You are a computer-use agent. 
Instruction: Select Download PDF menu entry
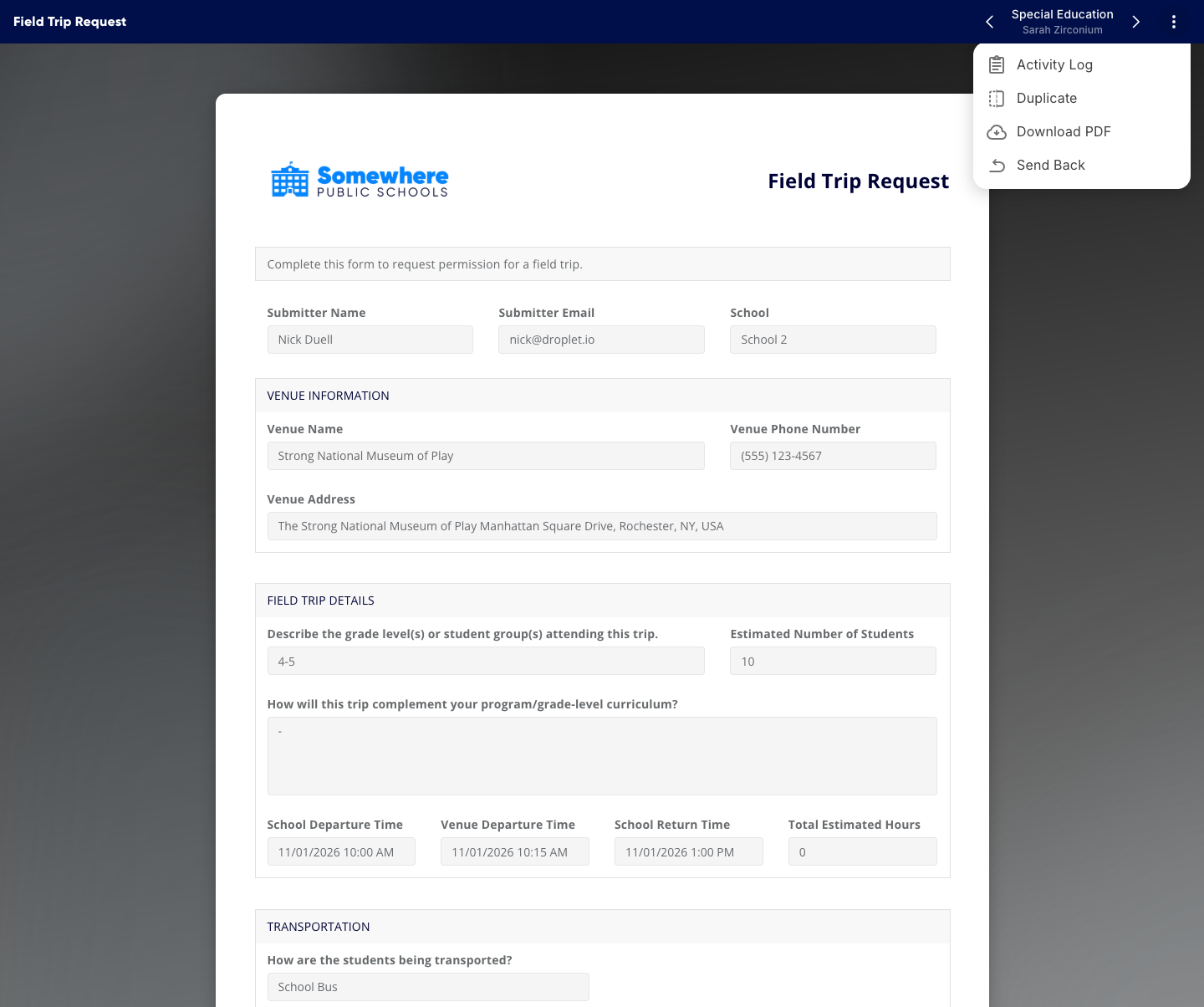click(x=1081, y=131)
